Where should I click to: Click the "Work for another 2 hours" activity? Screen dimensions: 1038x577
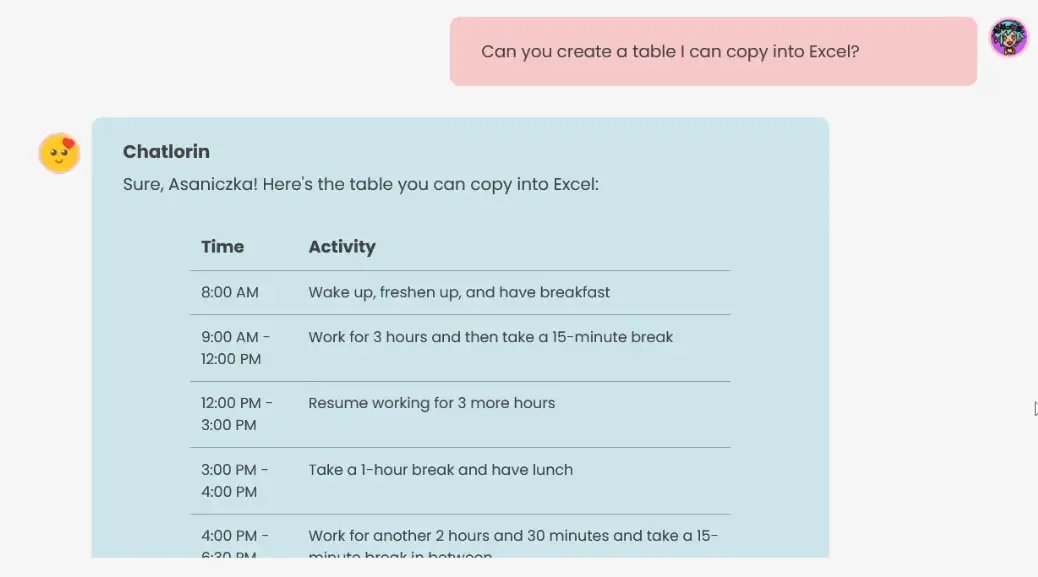[512, 537]
